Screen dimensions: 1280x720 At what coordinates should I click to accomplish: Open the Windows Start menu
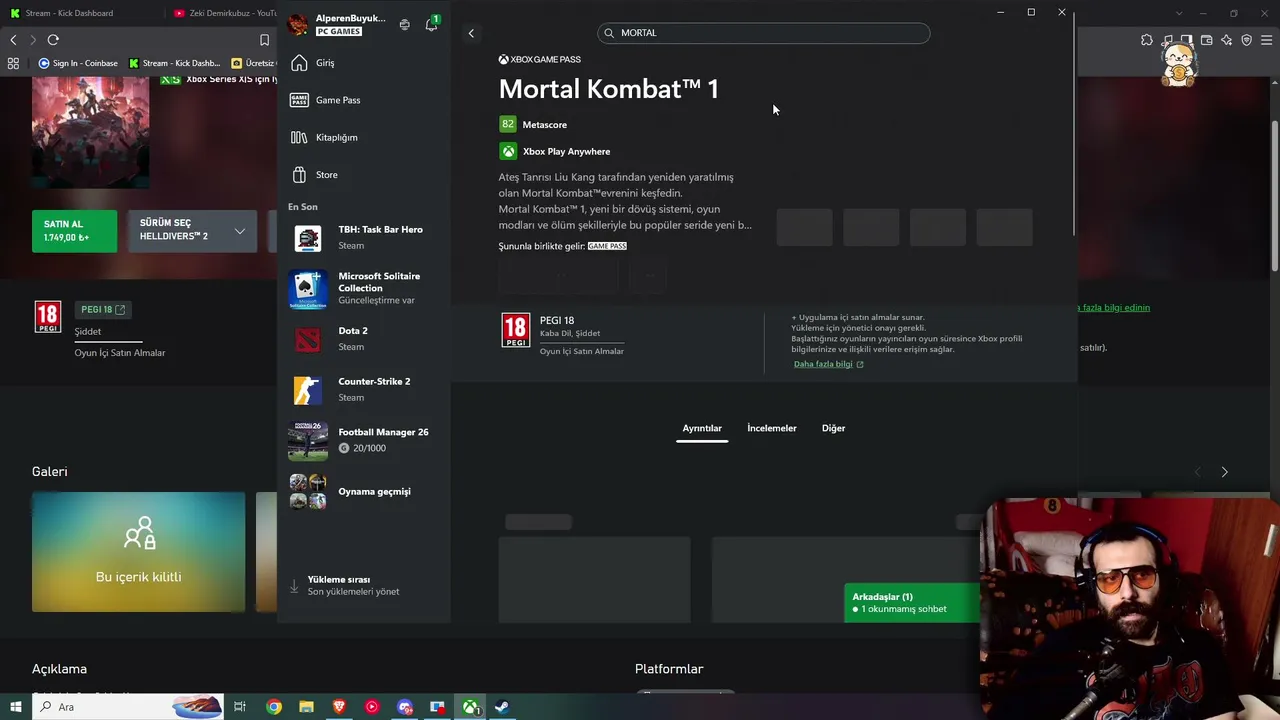tap(15, 707)
